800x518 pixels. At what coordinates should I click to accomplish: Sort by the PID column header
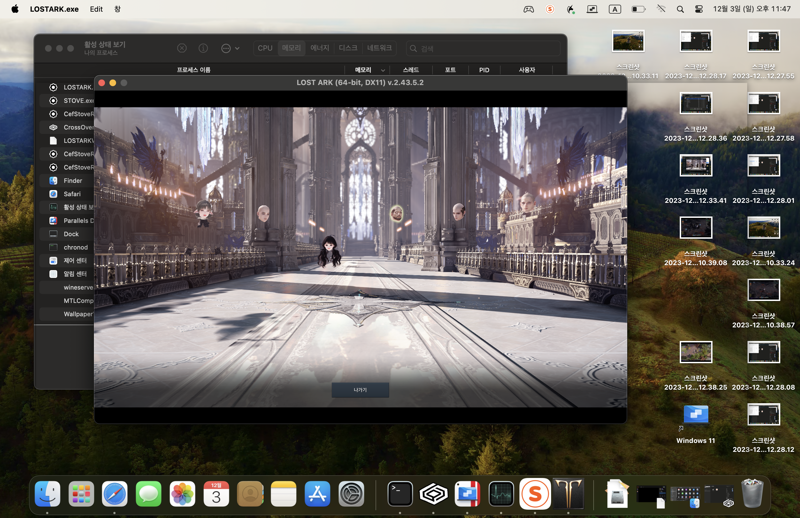pyautogui.click(x=484, y=70)
